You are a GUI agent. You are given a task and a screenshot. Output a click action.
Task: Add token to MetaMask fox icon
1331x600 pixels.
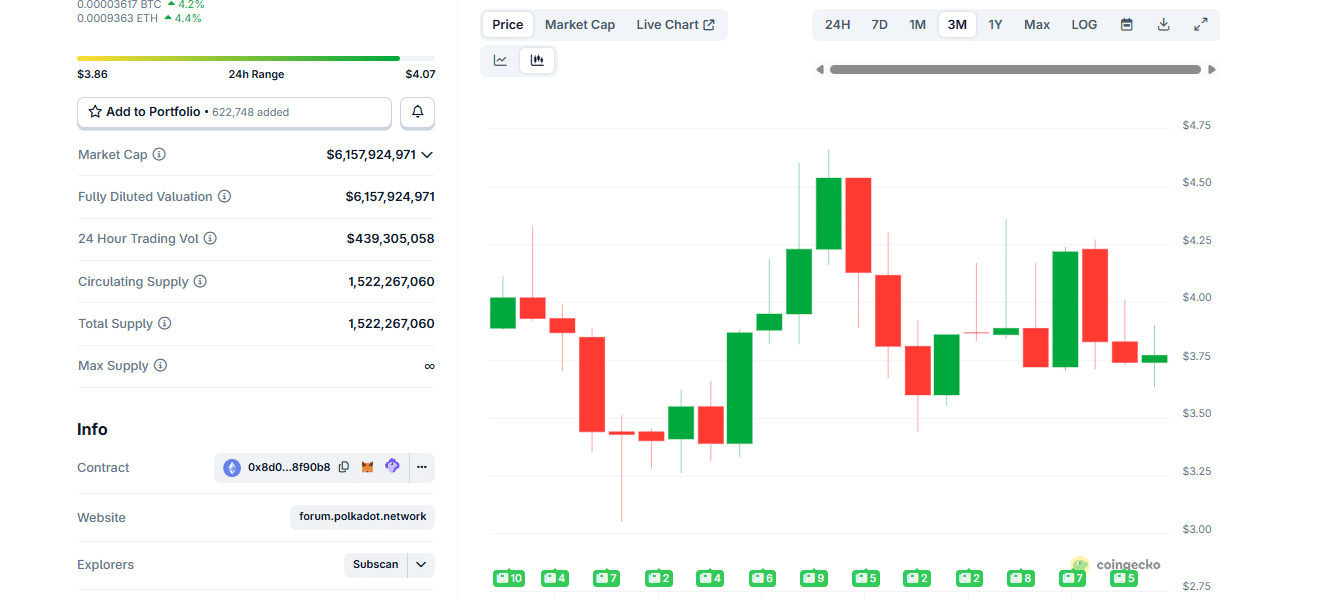pyautogui.click(x=367, y=467)
